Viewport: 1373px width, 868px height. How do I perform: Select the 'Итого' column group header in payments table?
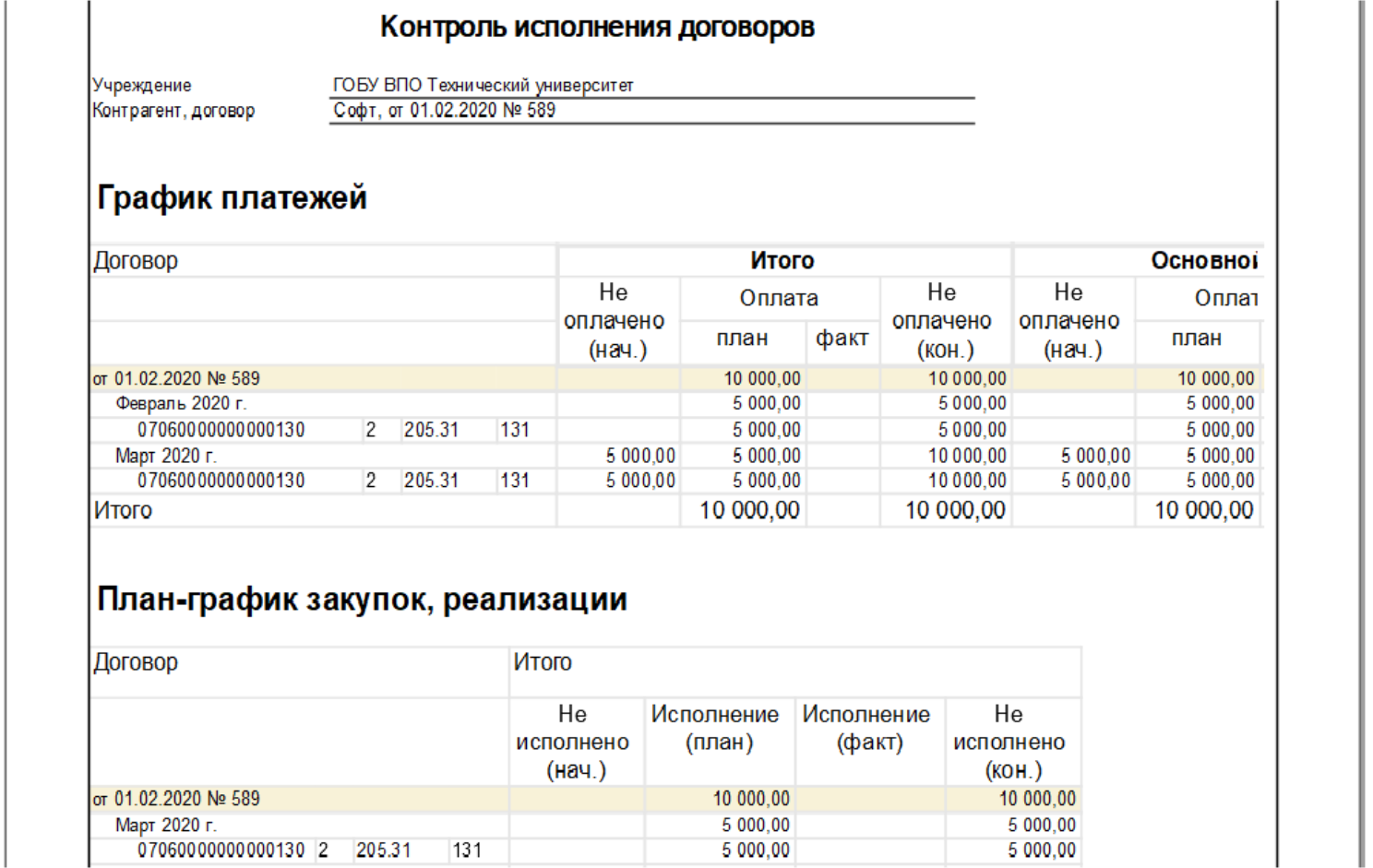tap(782, 261)
